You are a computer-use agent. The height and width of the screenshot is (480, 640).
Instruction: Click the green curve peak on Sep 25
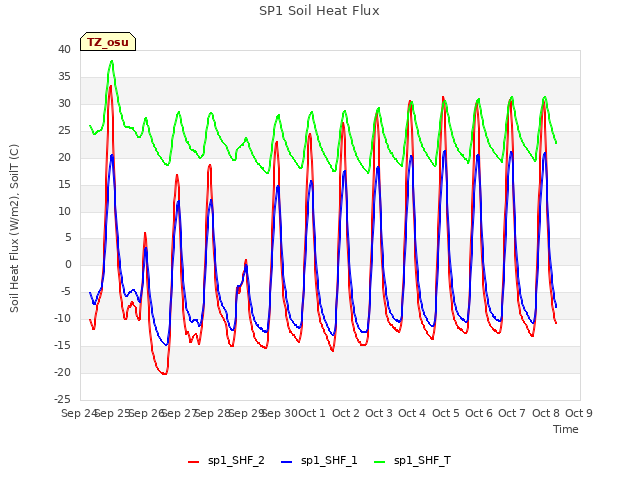[111, 61]
